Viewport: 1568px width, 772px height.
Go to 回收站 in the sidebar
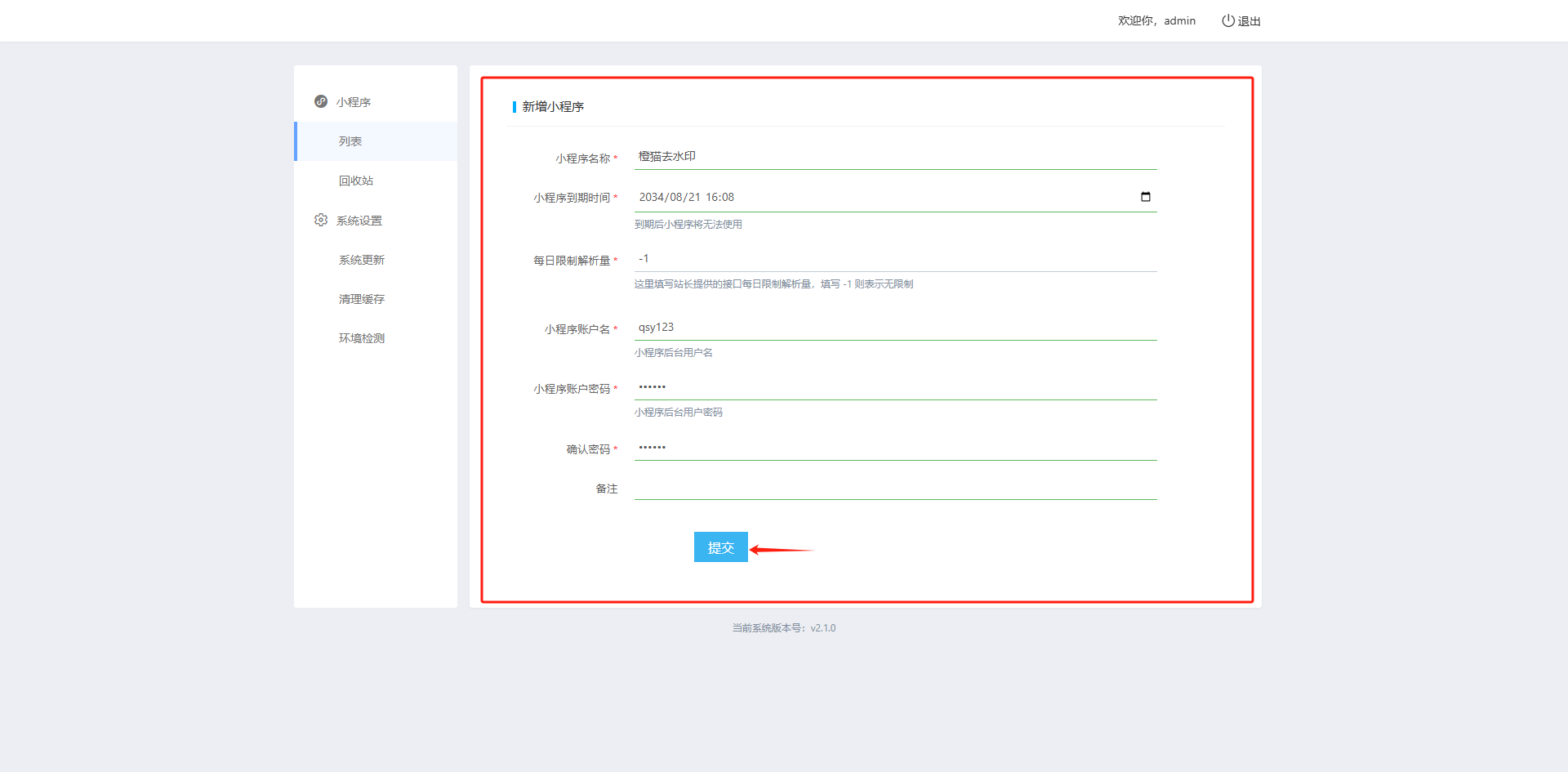[x=356, y=181]
